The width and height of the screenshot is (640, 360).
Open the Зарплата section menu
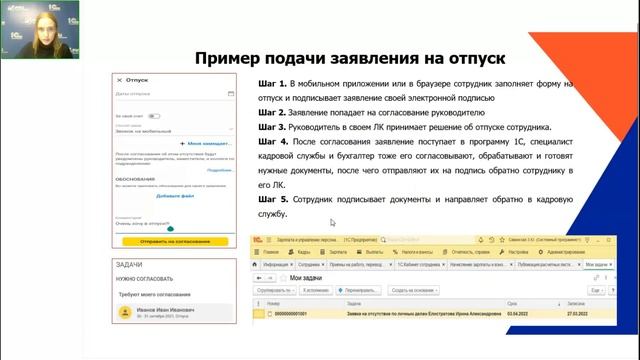[333, 252]
